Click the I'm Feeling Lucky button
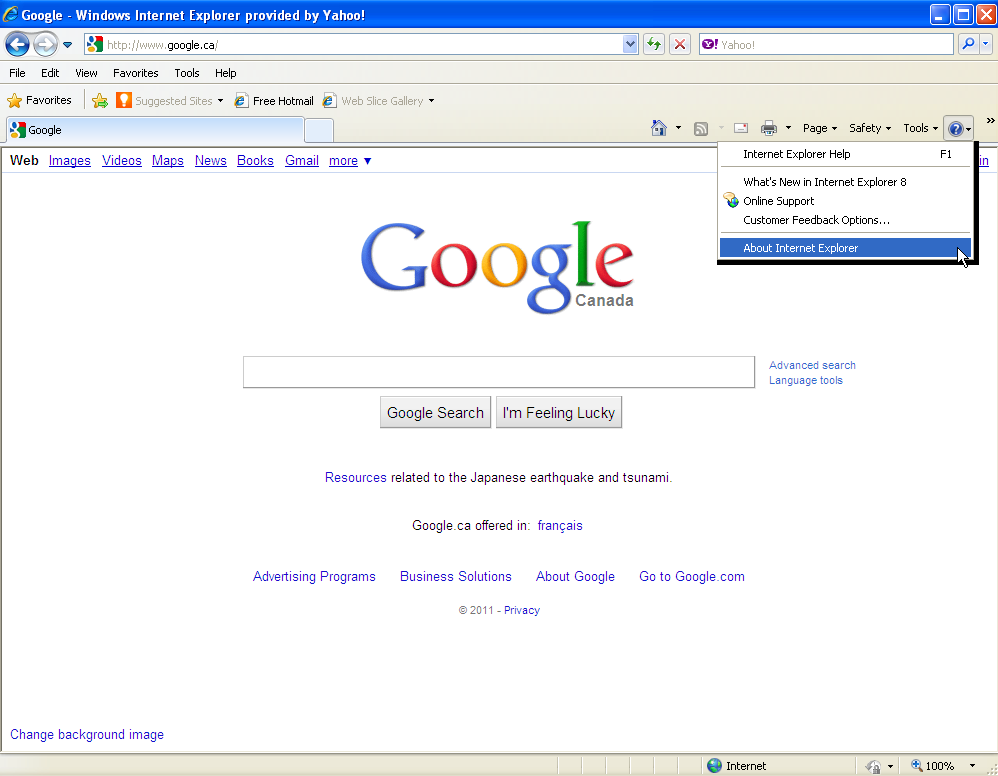 click(x=559, y=413)
